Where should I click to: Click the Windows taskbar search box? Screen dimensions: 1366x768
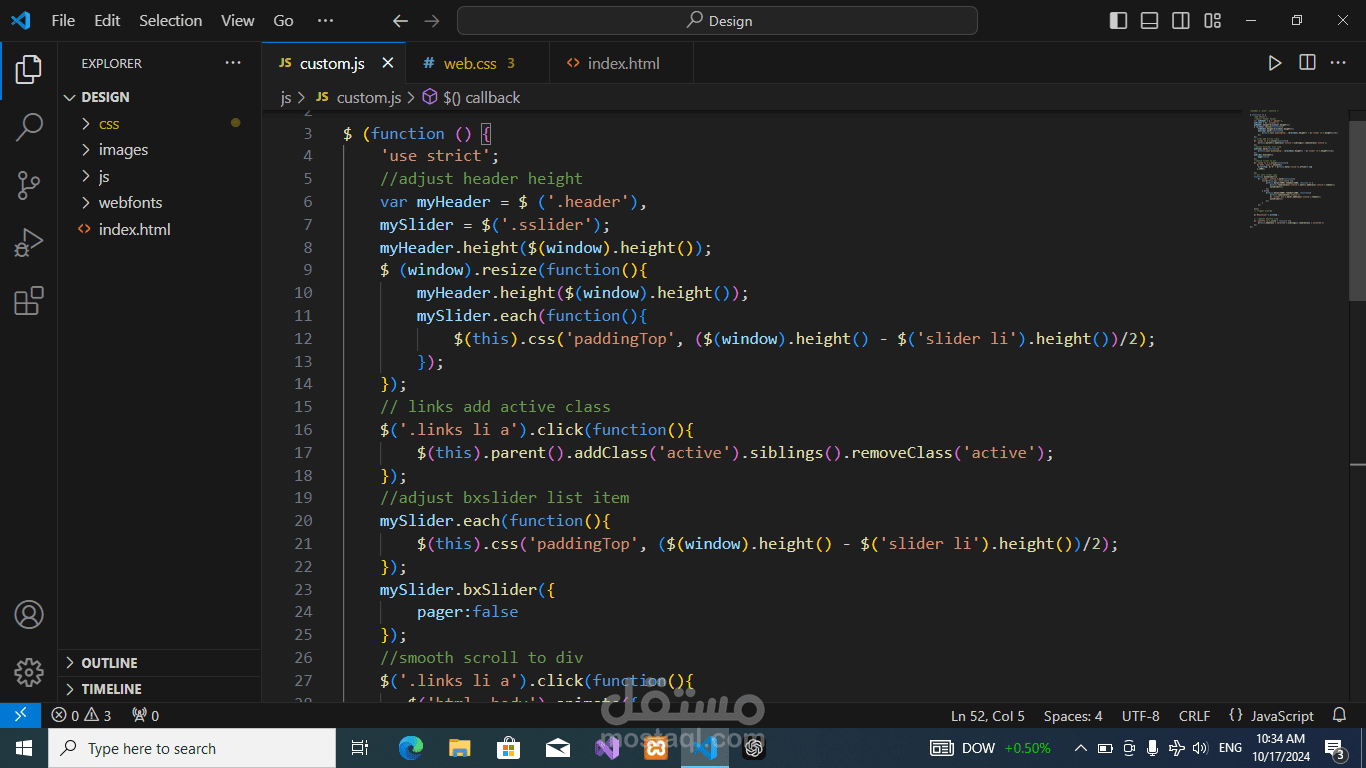192,748
